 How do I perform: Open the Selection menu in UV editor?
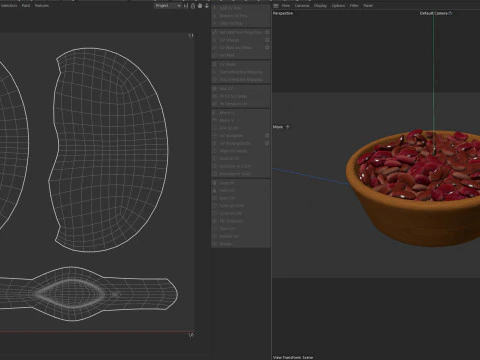[x=9, y=6]
